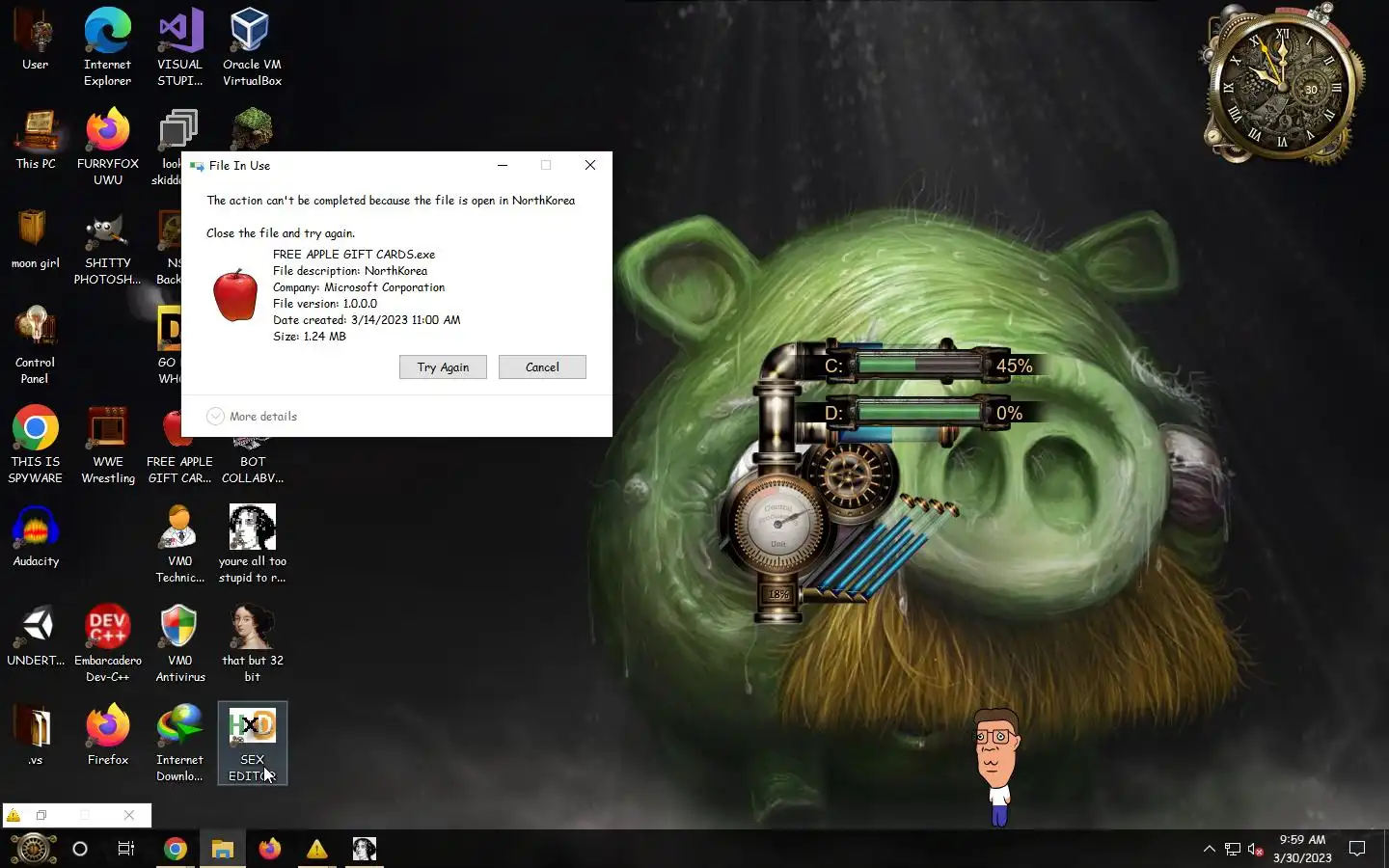Expand More details in the dialog
Image resolution: width=1389 pixels, height=868 pixels.
252,417
